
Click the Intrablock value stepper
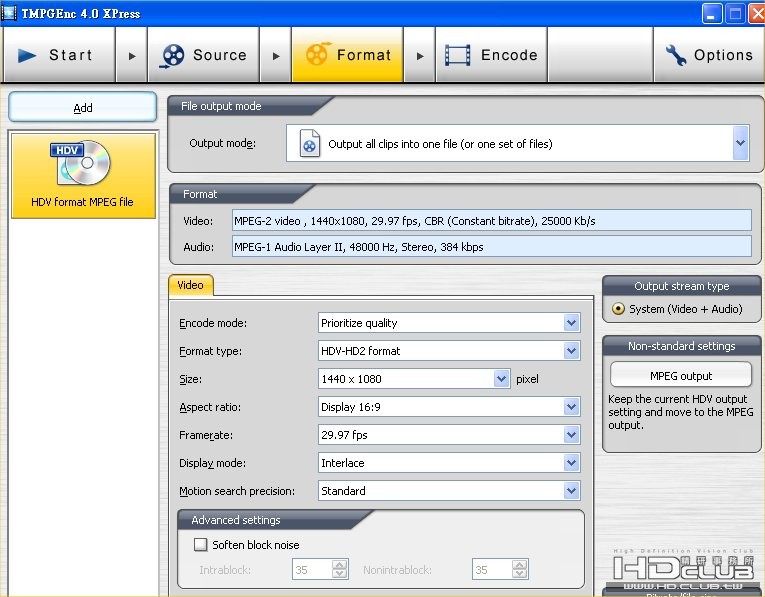tap(340, 569)
